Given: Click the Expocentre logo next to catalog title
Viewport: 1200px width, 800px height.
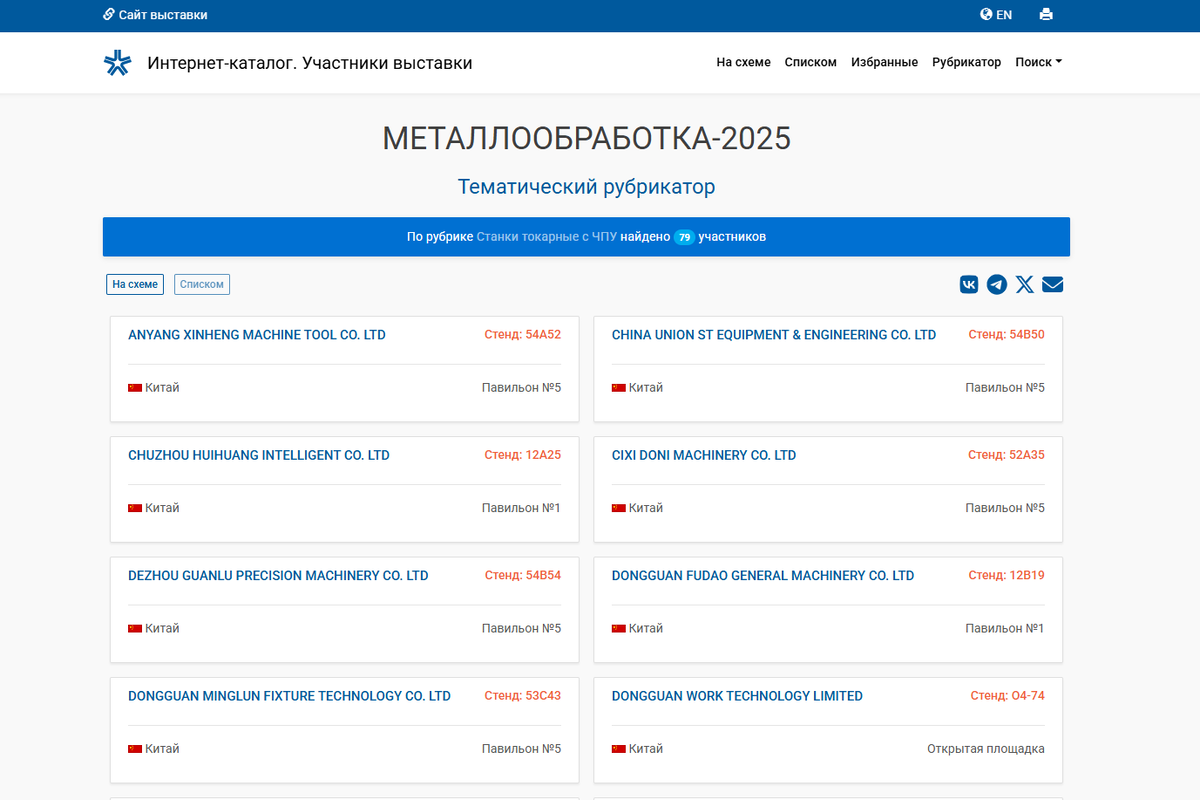Looking at the screenshot, I should pos(118,61).
